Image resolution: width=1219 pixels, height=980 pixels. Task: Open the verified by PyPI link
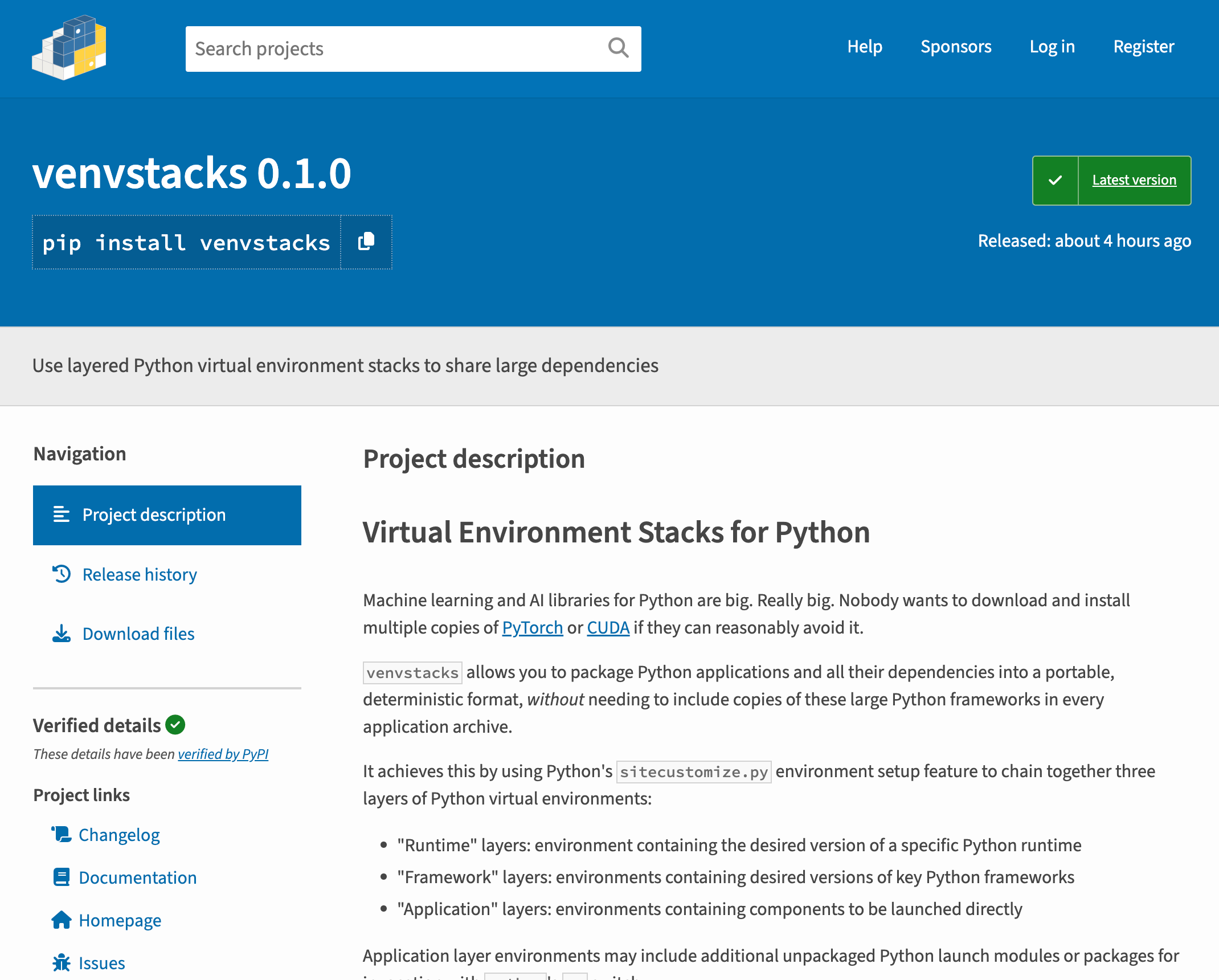[223, 754]
